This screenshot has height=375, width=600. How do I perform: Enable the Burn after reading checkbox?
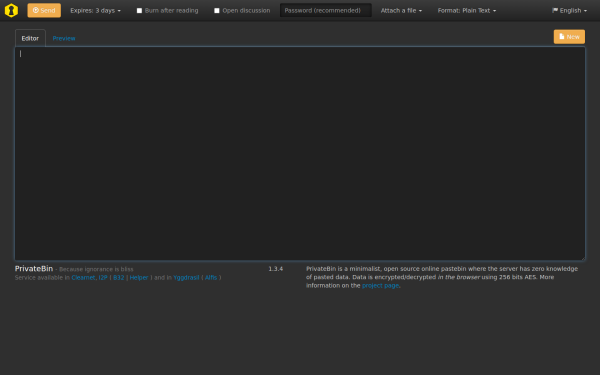pos(139,11)
